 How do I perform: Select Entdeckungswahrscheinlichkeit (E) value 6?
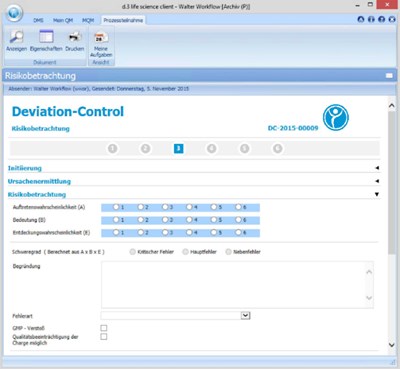pyautogui.click(x=238, y=232)
